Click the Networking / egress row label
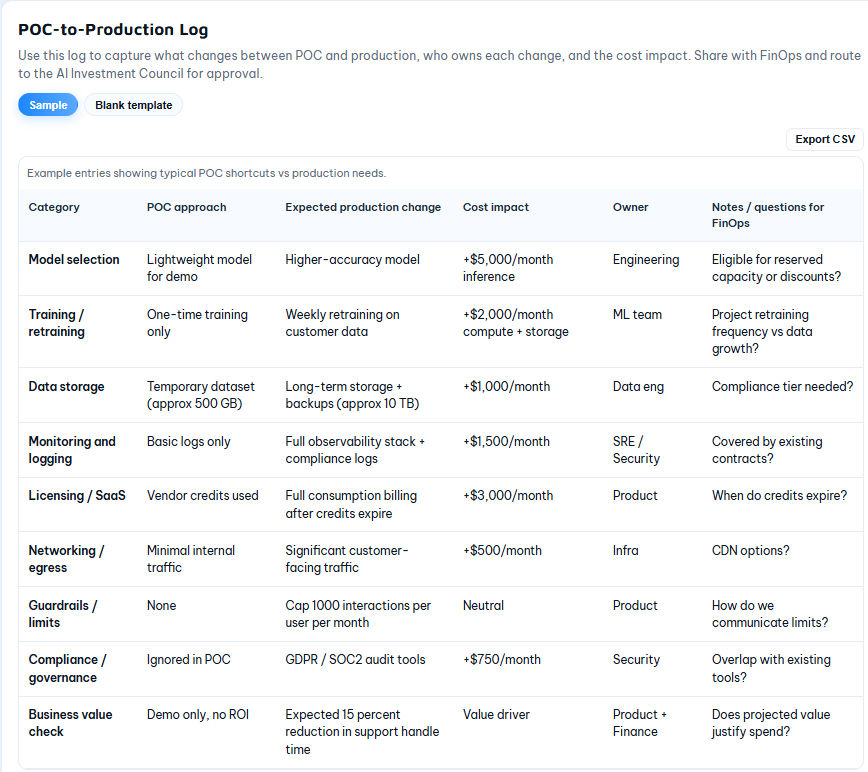 (x=66, y=559)
